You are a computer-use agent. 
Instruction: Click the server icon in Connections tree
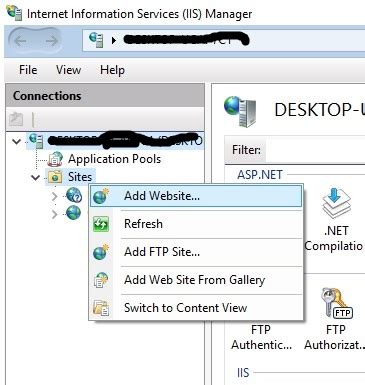pyautogui.click(x=36, y=141)
